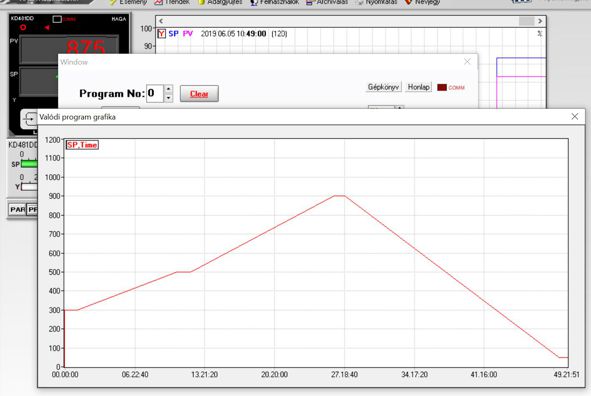
Task: Toggle the PV trend legend label
Action: 188,34
